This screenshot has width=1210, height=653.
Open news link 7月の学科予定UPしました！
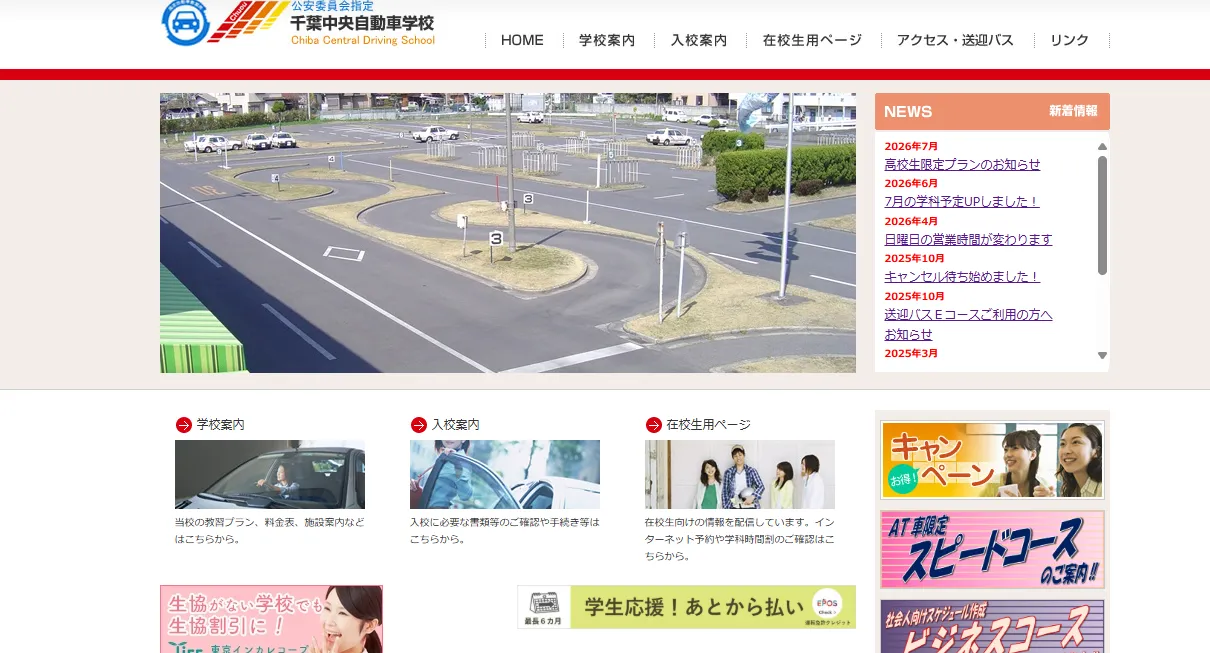[962, 201]
